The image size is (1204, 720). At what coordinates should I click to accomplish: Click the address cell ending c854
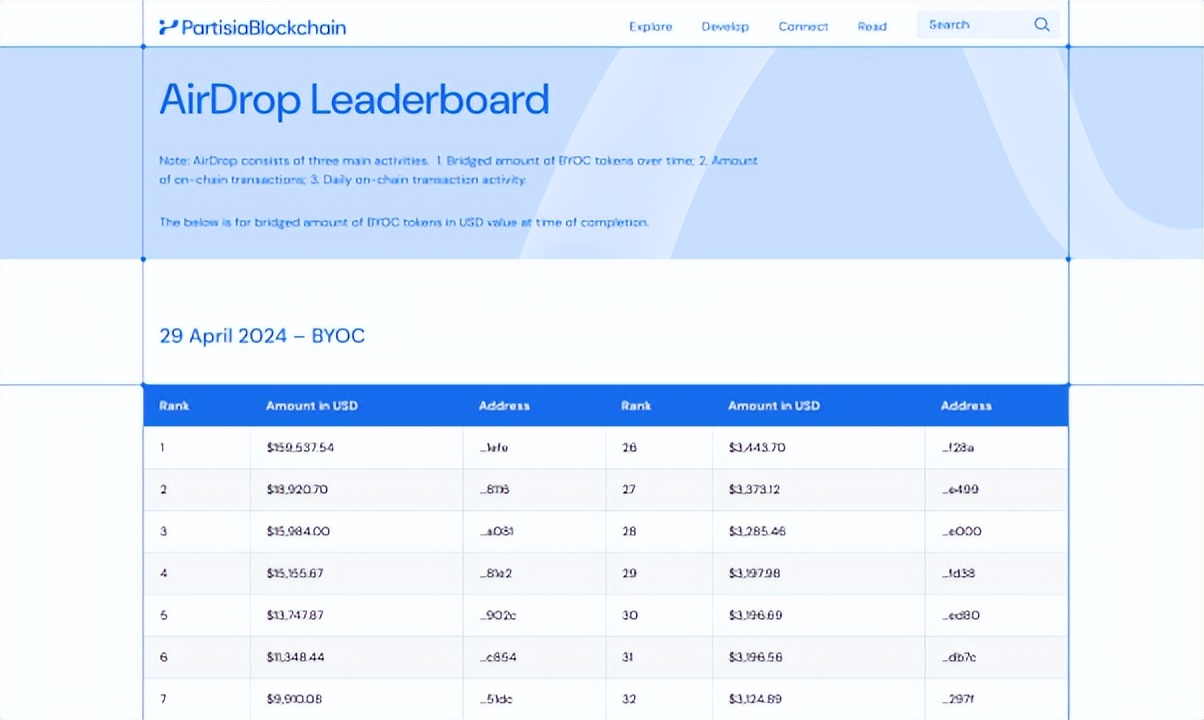(x=535, y=658)
